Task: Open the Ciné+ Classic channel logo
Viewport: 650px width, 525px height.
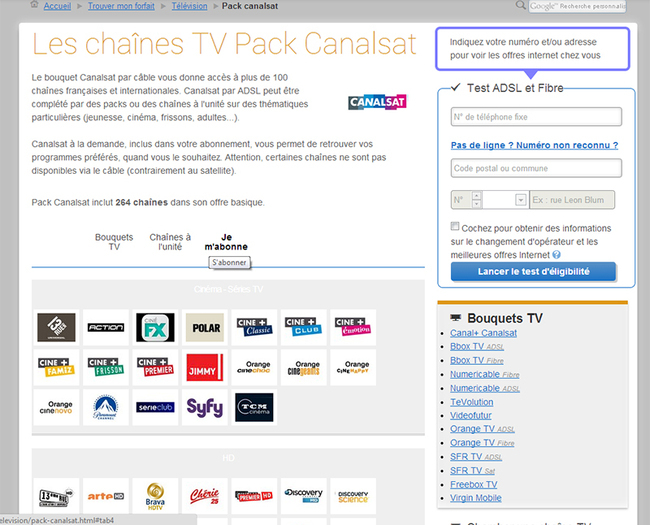Action: click(255, 328)
